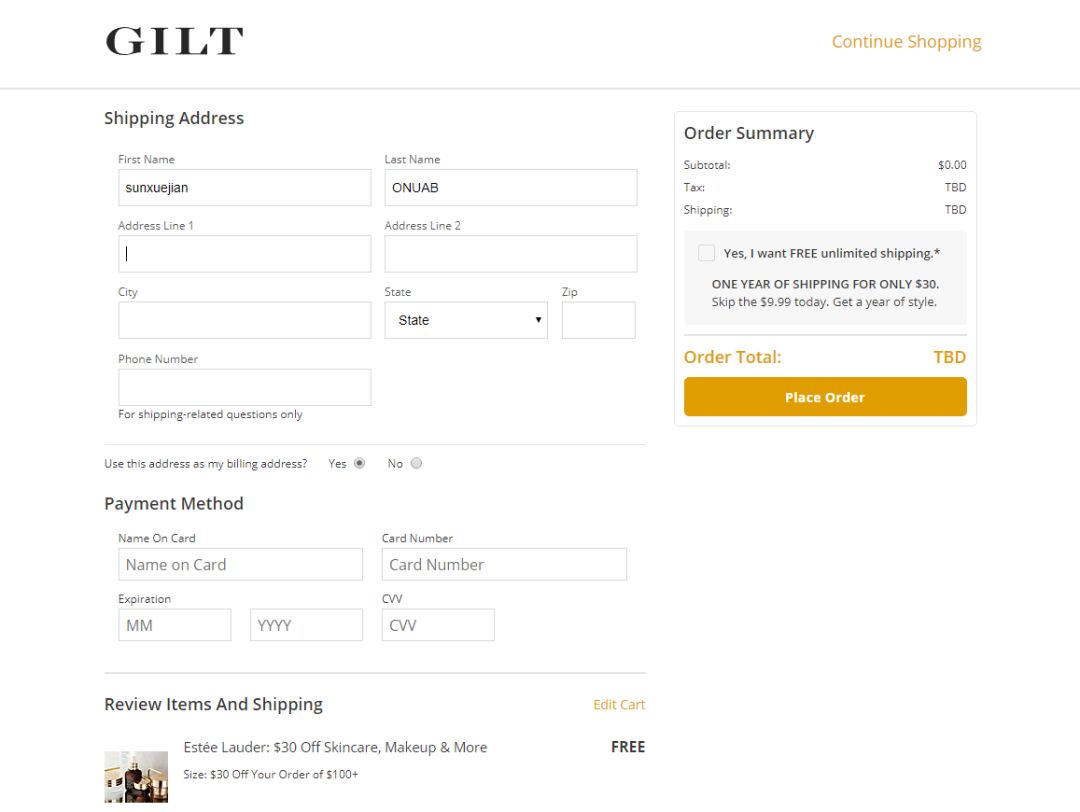Open the State dropdown
This screenshot has height=812, width=1080.
click(x=466, y=320)
